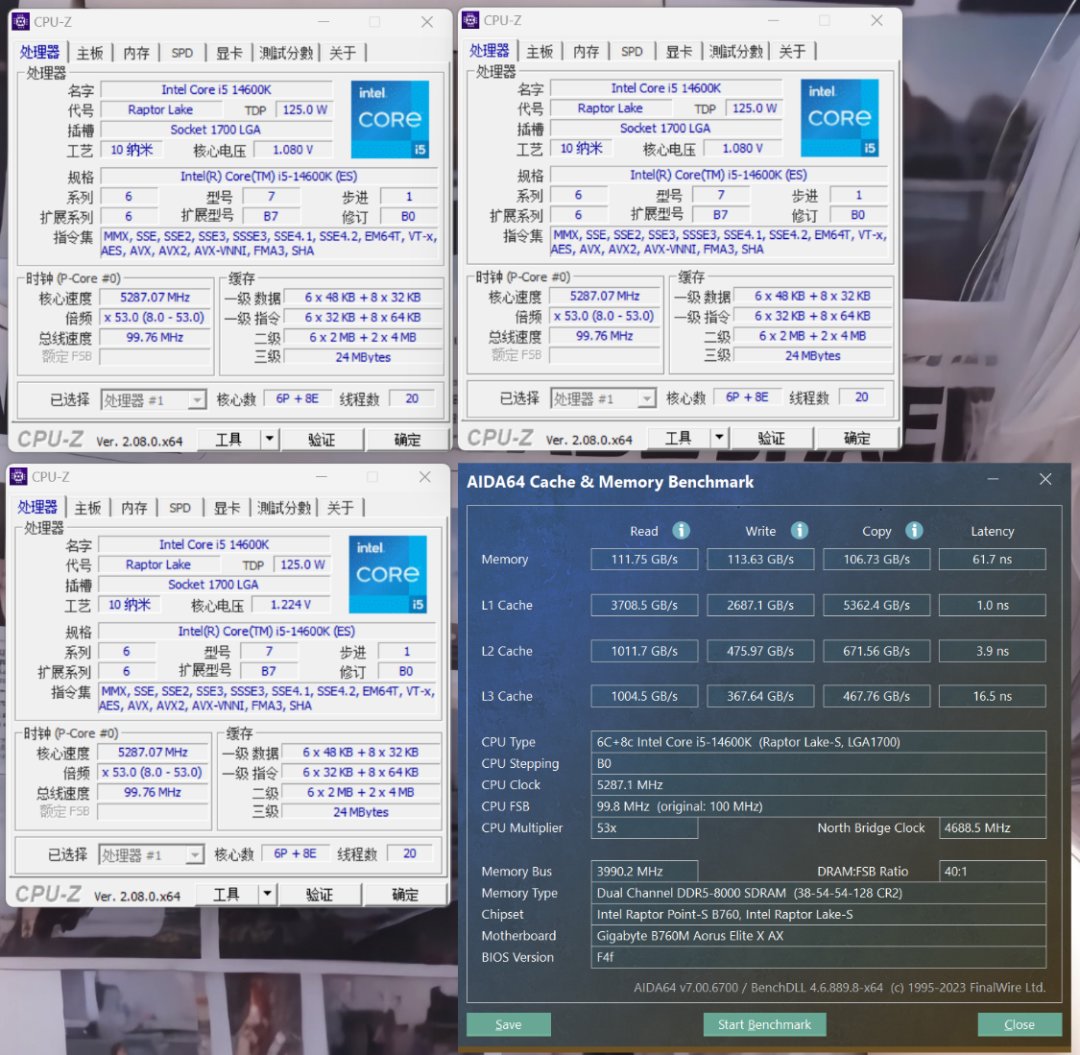Select the 处理器 tab in the top-left CPU-Z window
The width and height of the screenshot is (1080, 1055).
pyautogui.click(x=40, y=52)
